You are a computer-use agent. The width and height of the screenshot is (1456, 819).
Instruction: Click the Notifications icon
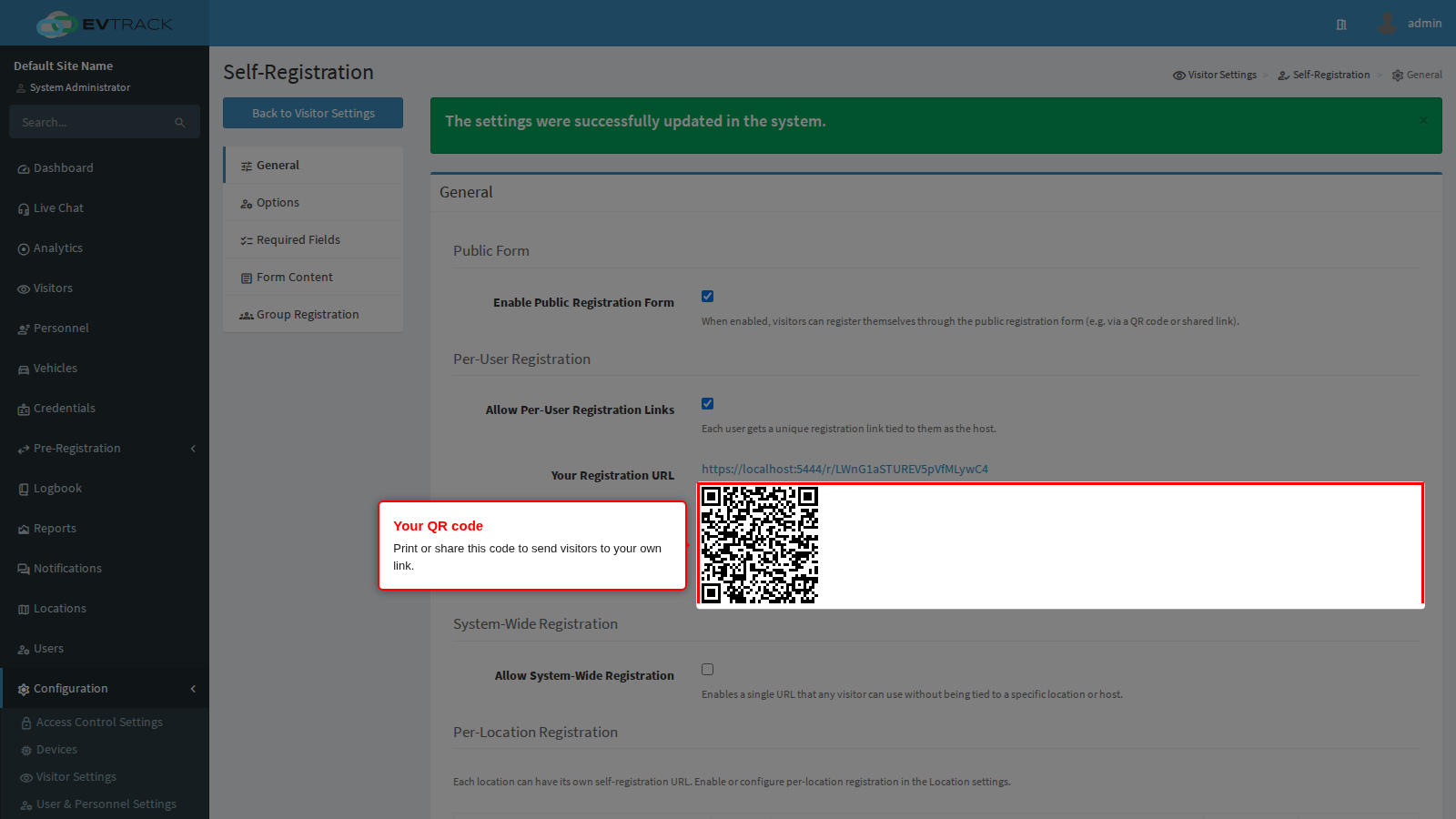click(x=24, y=570)
